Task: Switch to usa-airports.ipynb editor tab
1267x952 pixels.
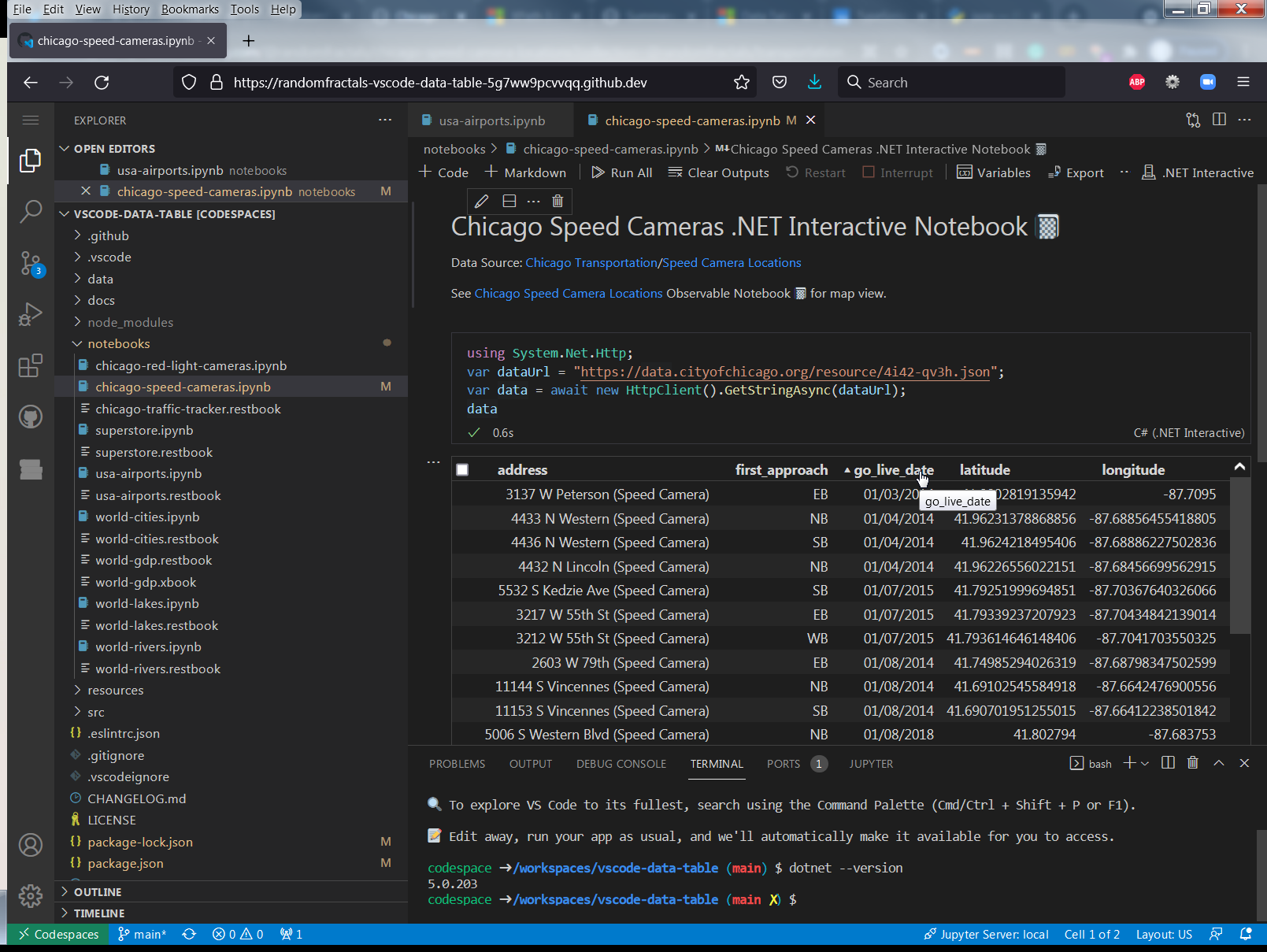Action: [491, 120]
